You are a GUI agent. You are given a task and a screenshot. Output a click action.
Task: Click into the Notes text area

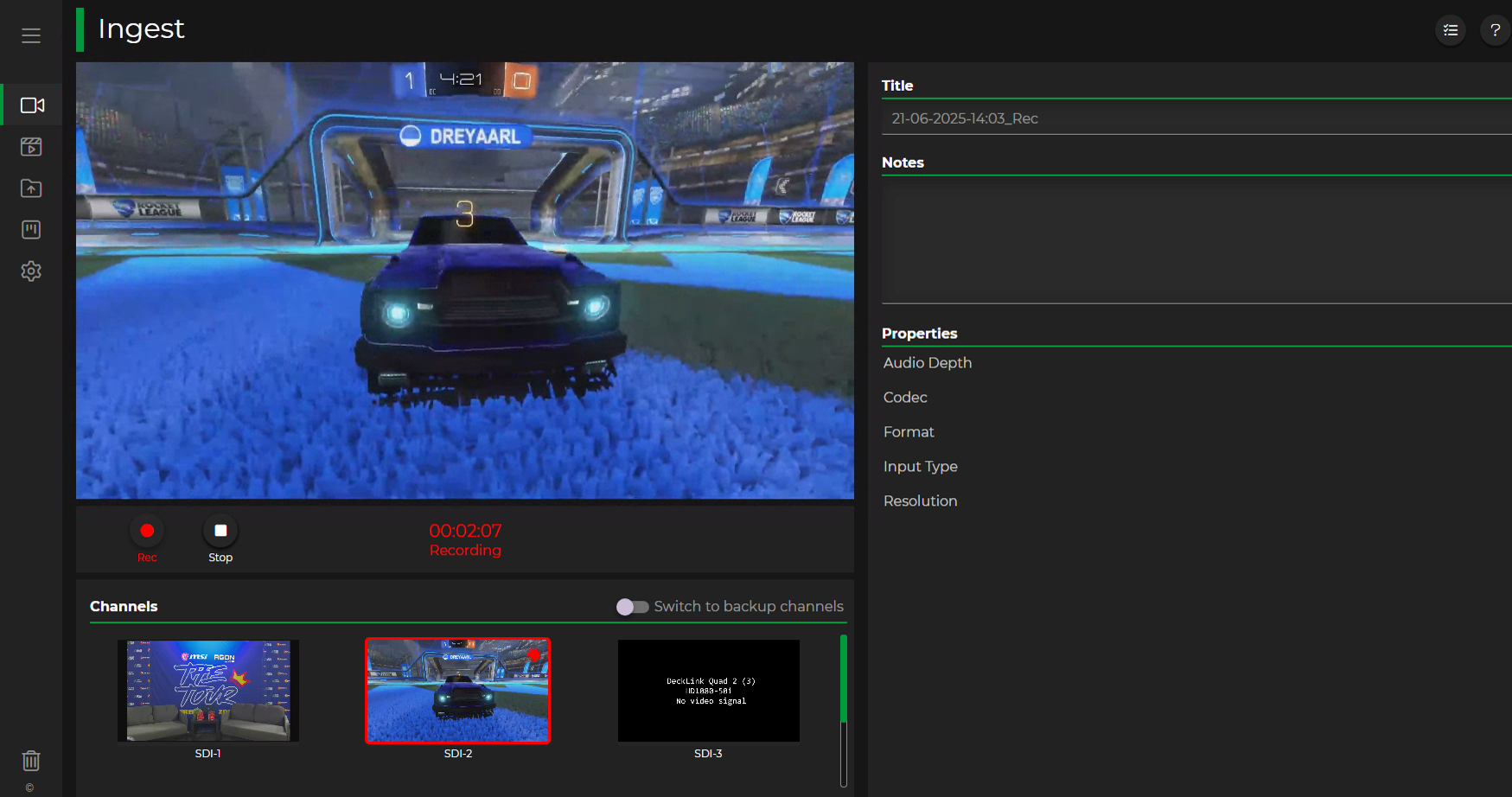(x=1196, y=240)
